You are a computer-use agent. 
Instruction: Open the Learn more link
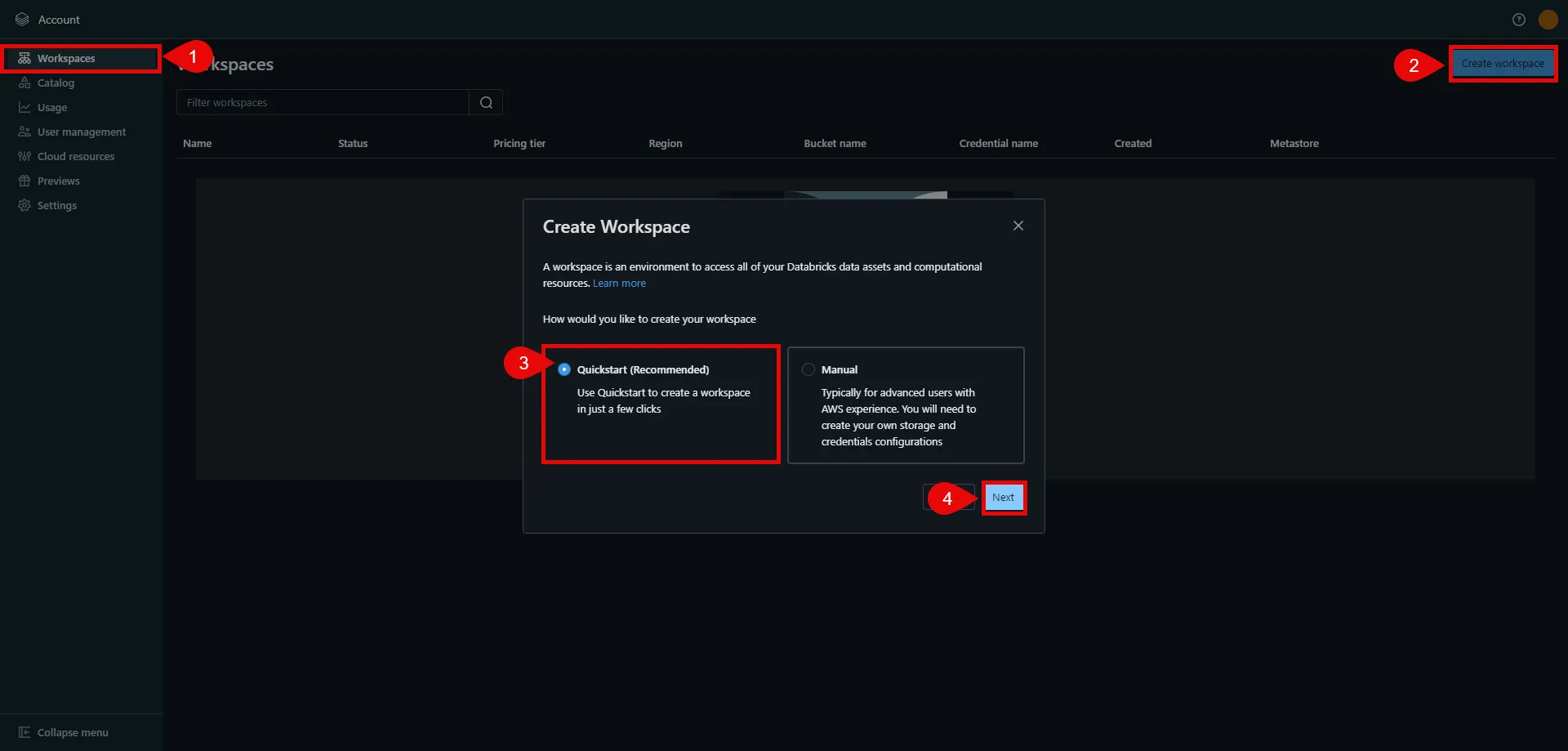619,283
